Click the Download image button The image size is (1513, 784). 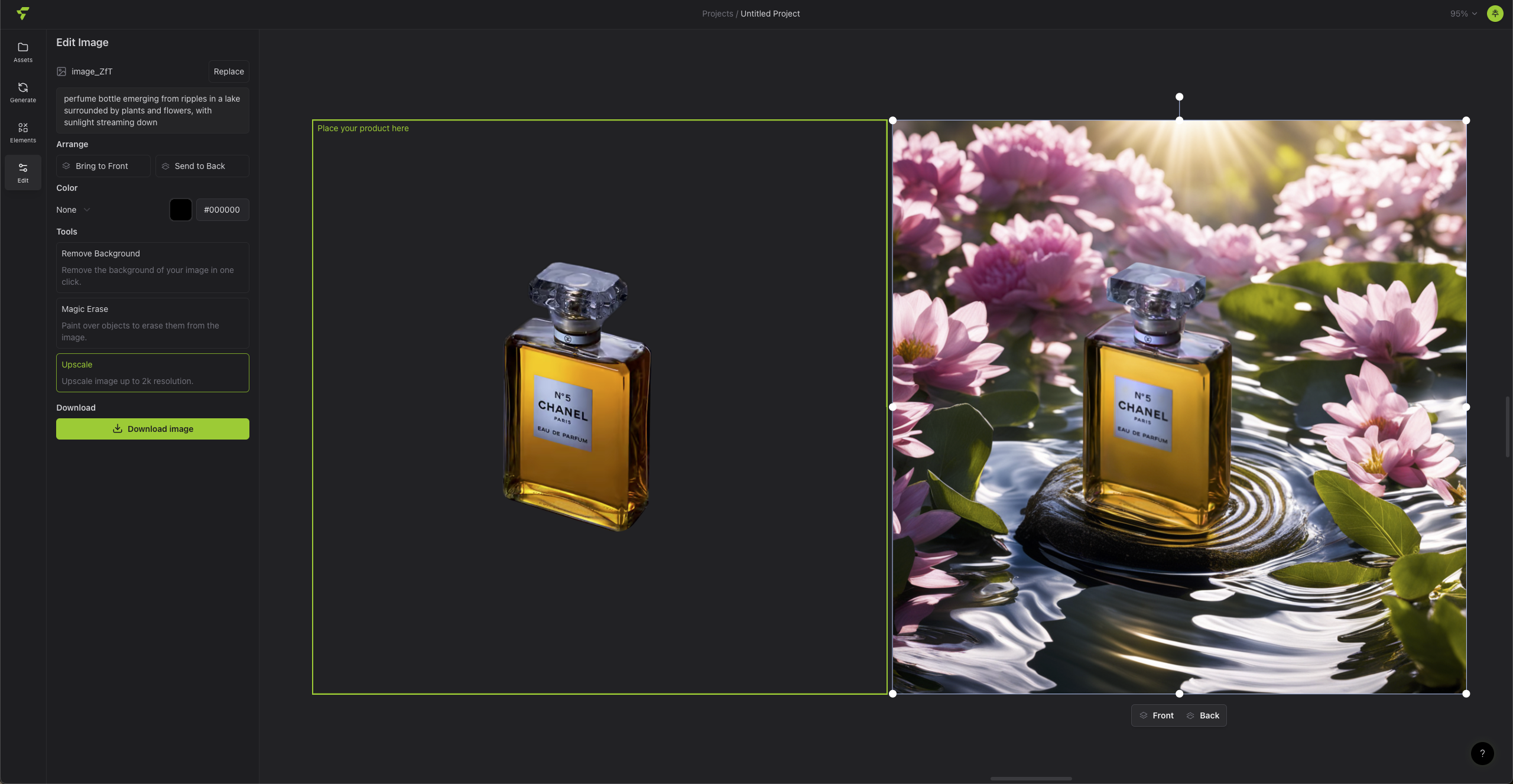pos(152,429)
